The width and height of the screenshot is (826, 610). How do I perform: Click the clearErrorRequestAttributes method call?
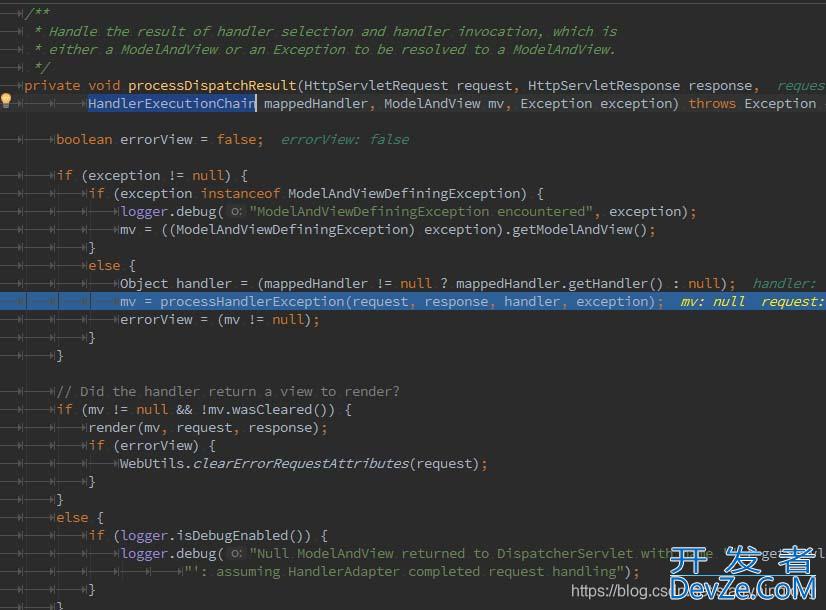point(301,464)
